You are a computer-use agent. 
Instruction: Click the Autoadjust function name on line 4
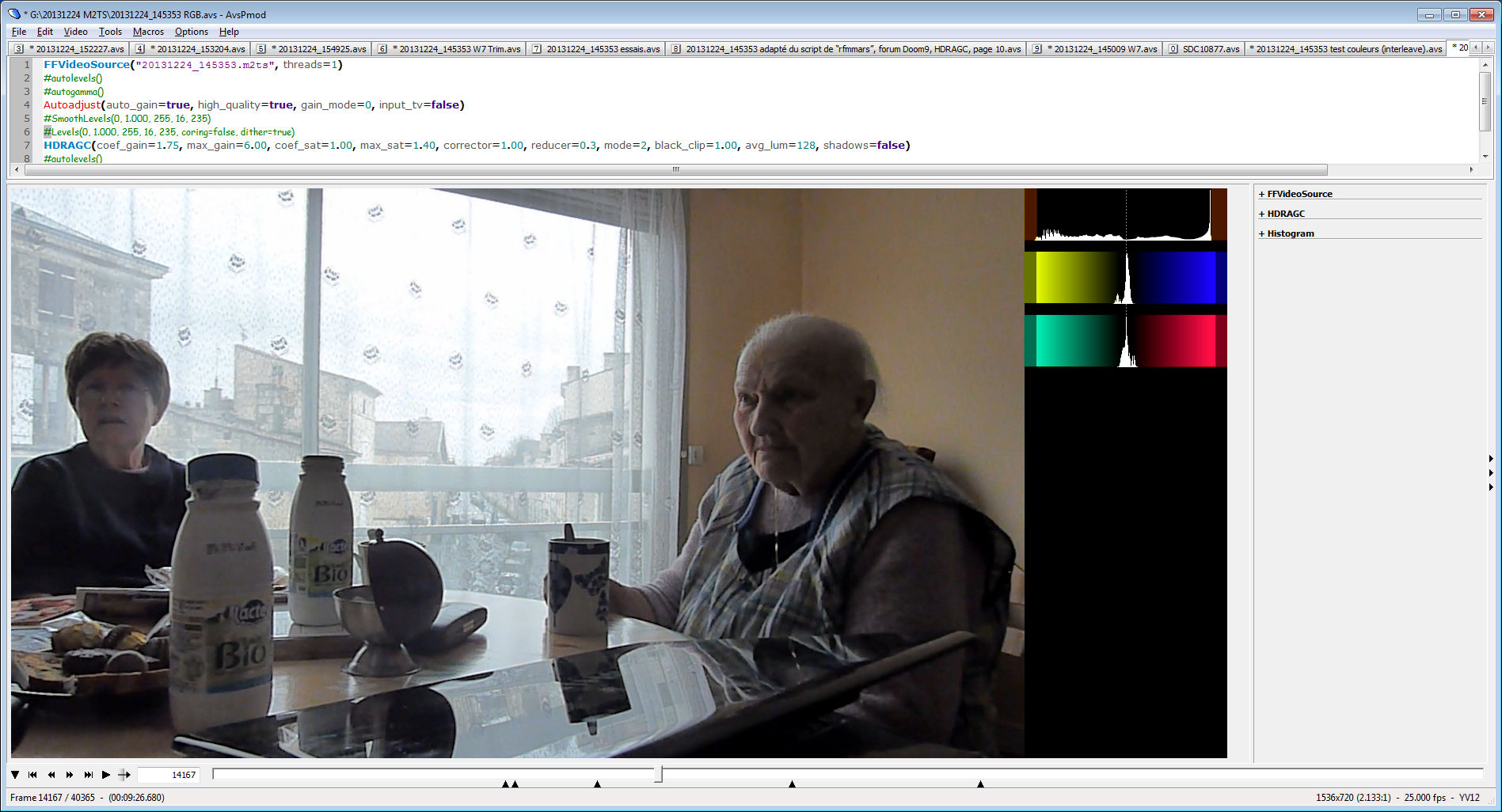click(x=72, y=105)
